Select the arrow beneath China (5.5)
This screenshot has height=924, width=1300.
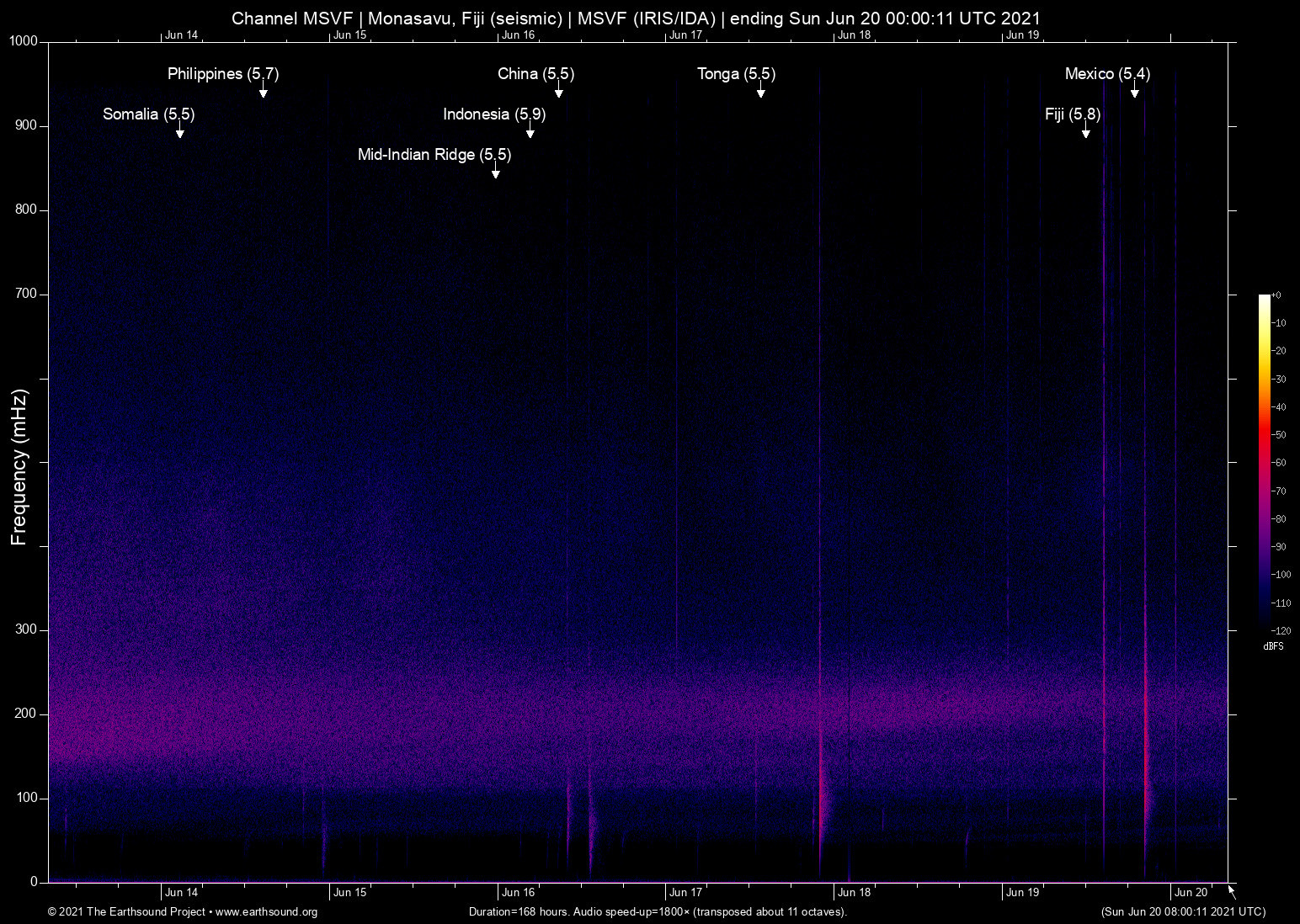pos(558,93)
